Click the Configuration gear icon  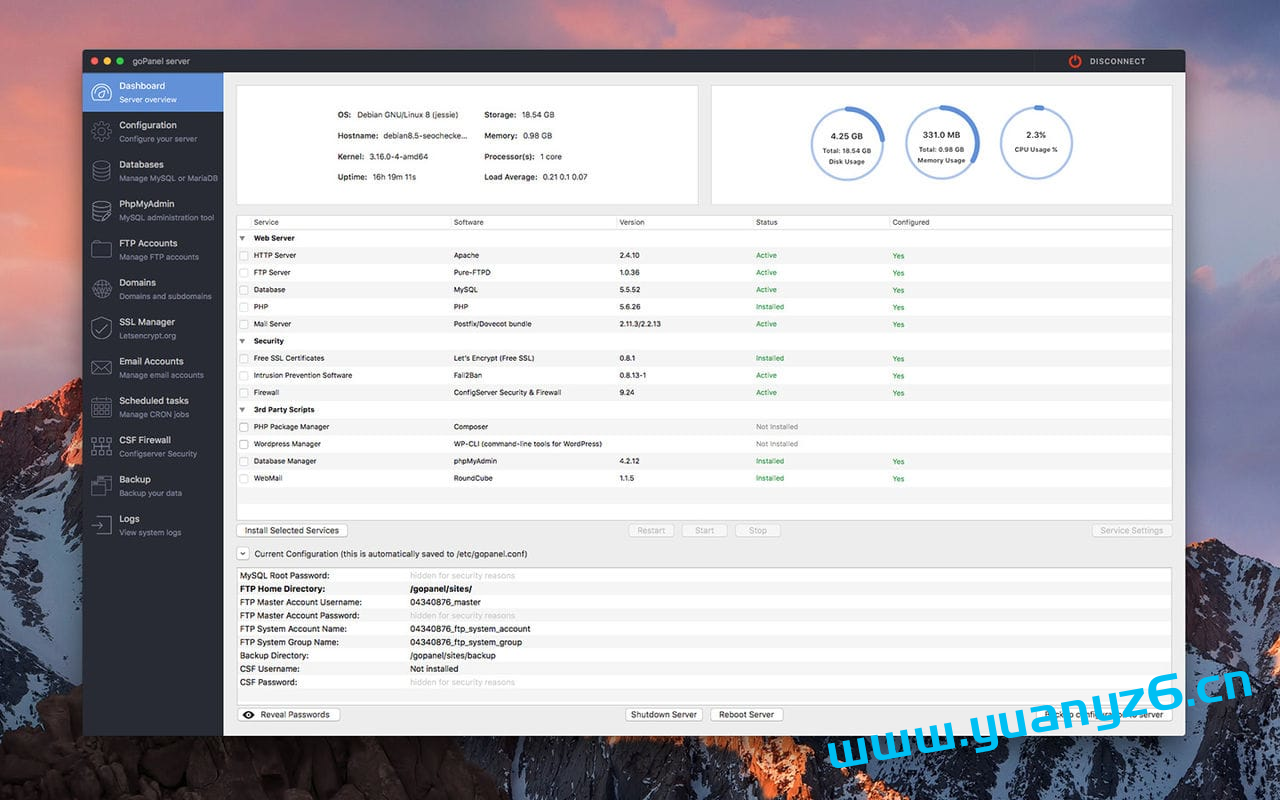tap(101, 131)
